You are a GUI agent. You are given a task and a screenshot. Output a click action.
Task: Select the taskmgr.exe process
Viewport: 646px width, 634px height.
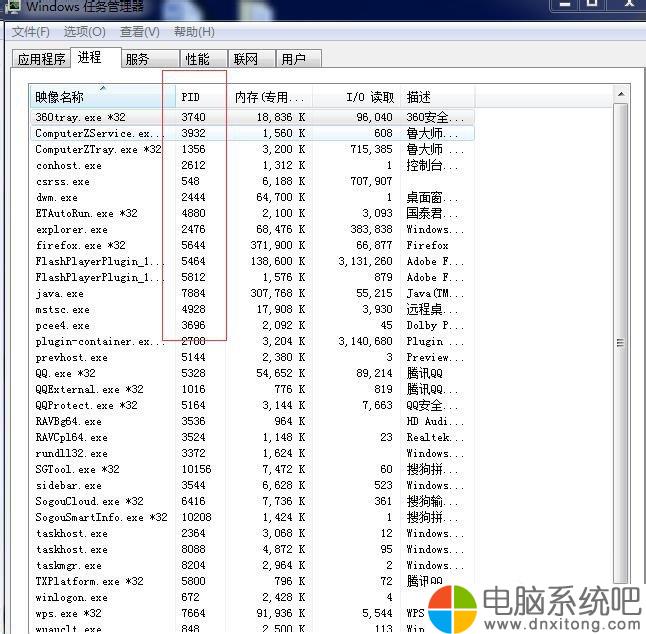[252, 566]
